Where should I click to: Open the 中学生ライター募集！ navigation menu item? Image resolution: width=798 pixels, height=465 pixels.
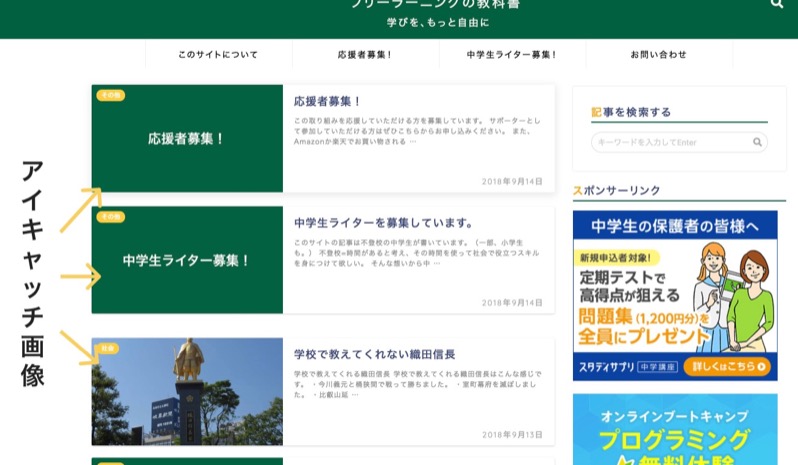512,54
